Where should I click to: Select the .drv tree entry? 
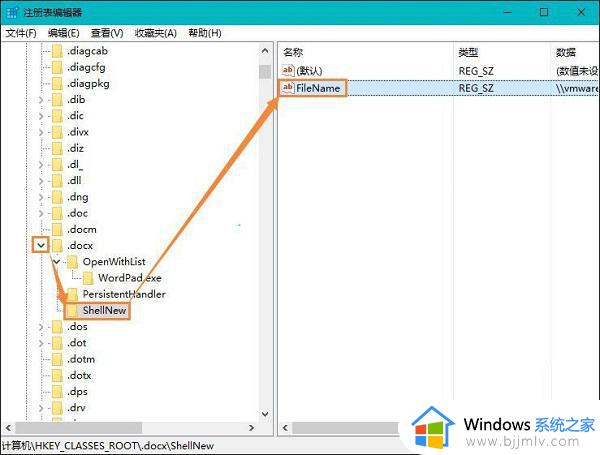(x=76, y=408)
